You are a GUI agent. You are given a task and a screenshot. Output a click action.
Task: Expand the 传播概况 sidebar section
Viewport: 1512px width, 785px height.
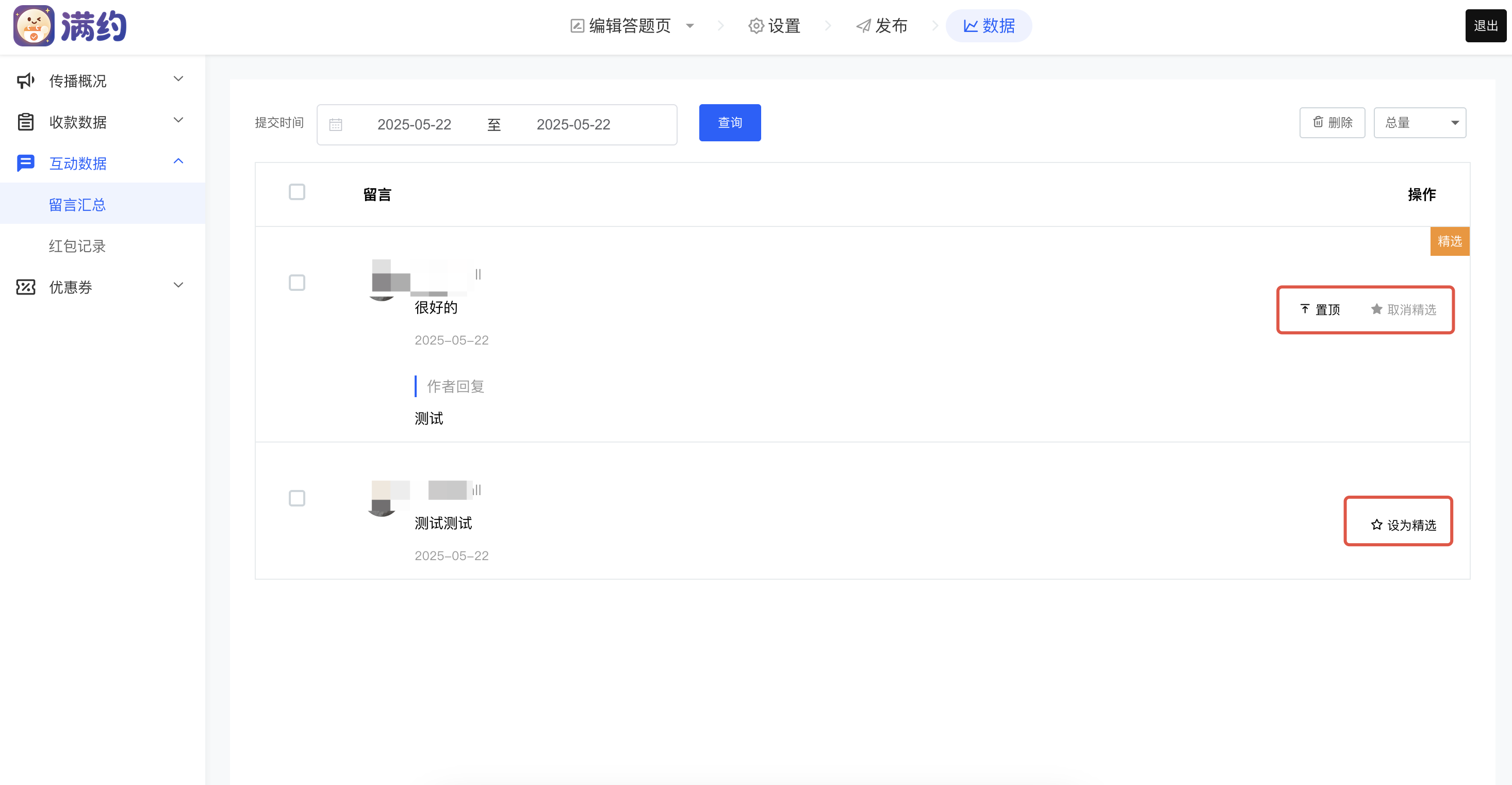178,79
